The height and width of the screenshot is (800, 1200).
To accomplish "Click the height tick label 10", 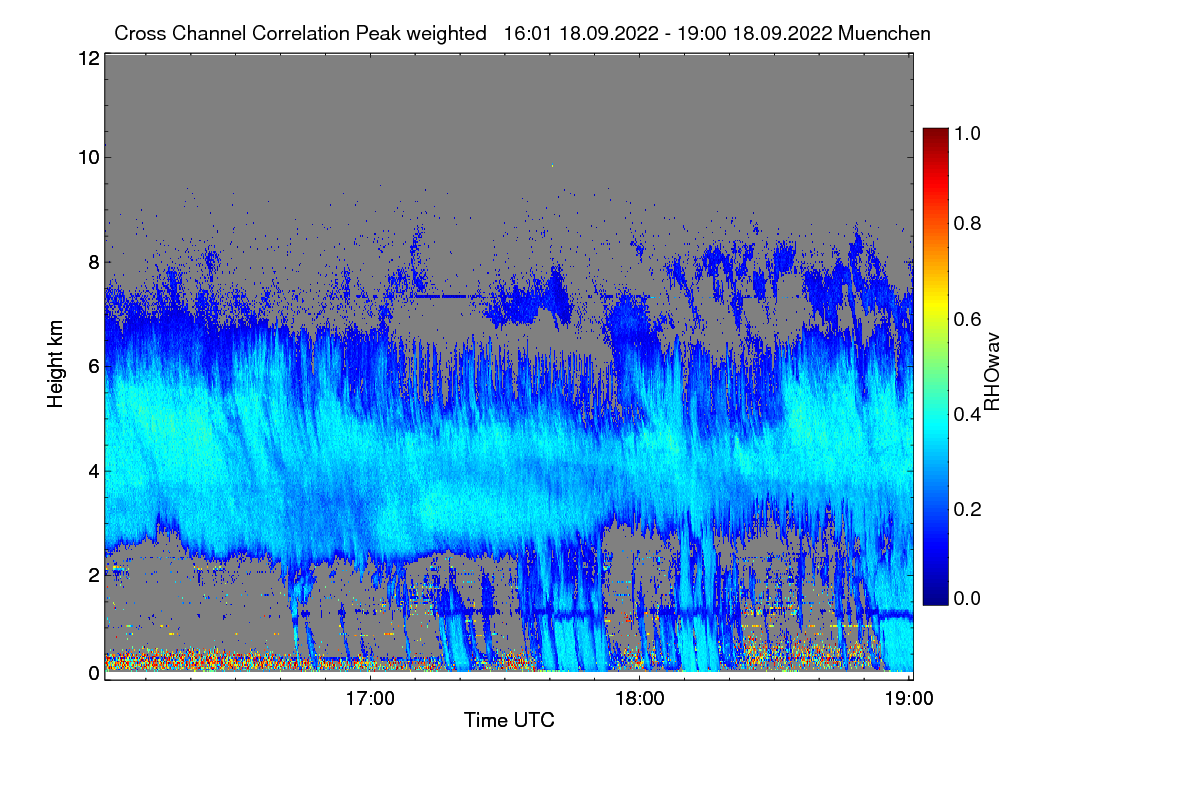I will point(88,157).
